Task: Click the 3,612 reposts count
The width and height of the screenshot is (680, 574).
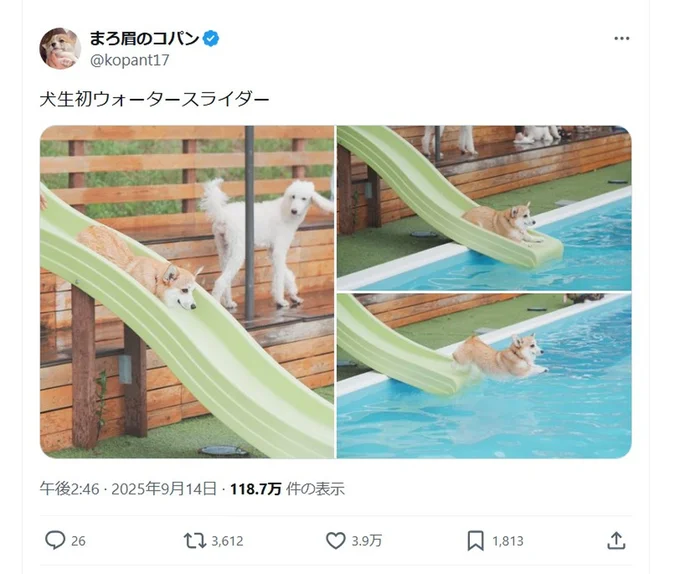Action: (227, 541)
